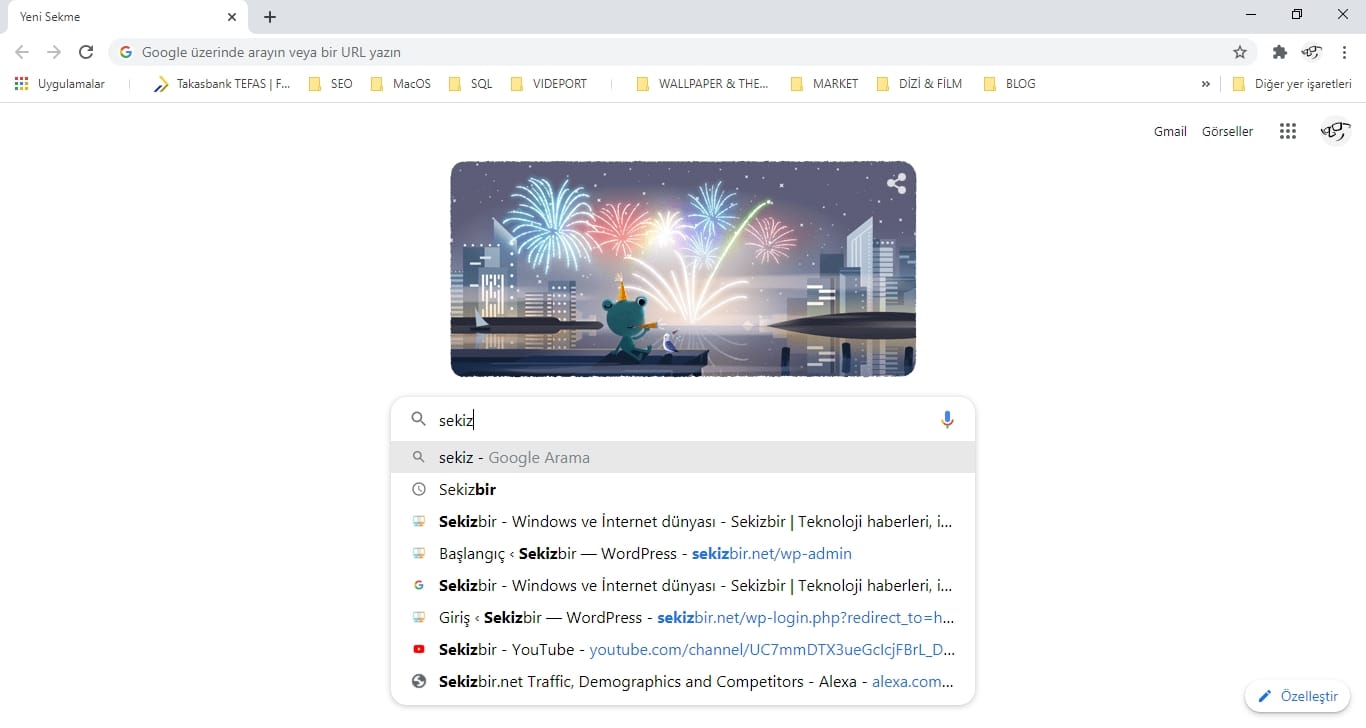1366x728 pixels.
Task: Open the Görseller link
Action: 1227,131
